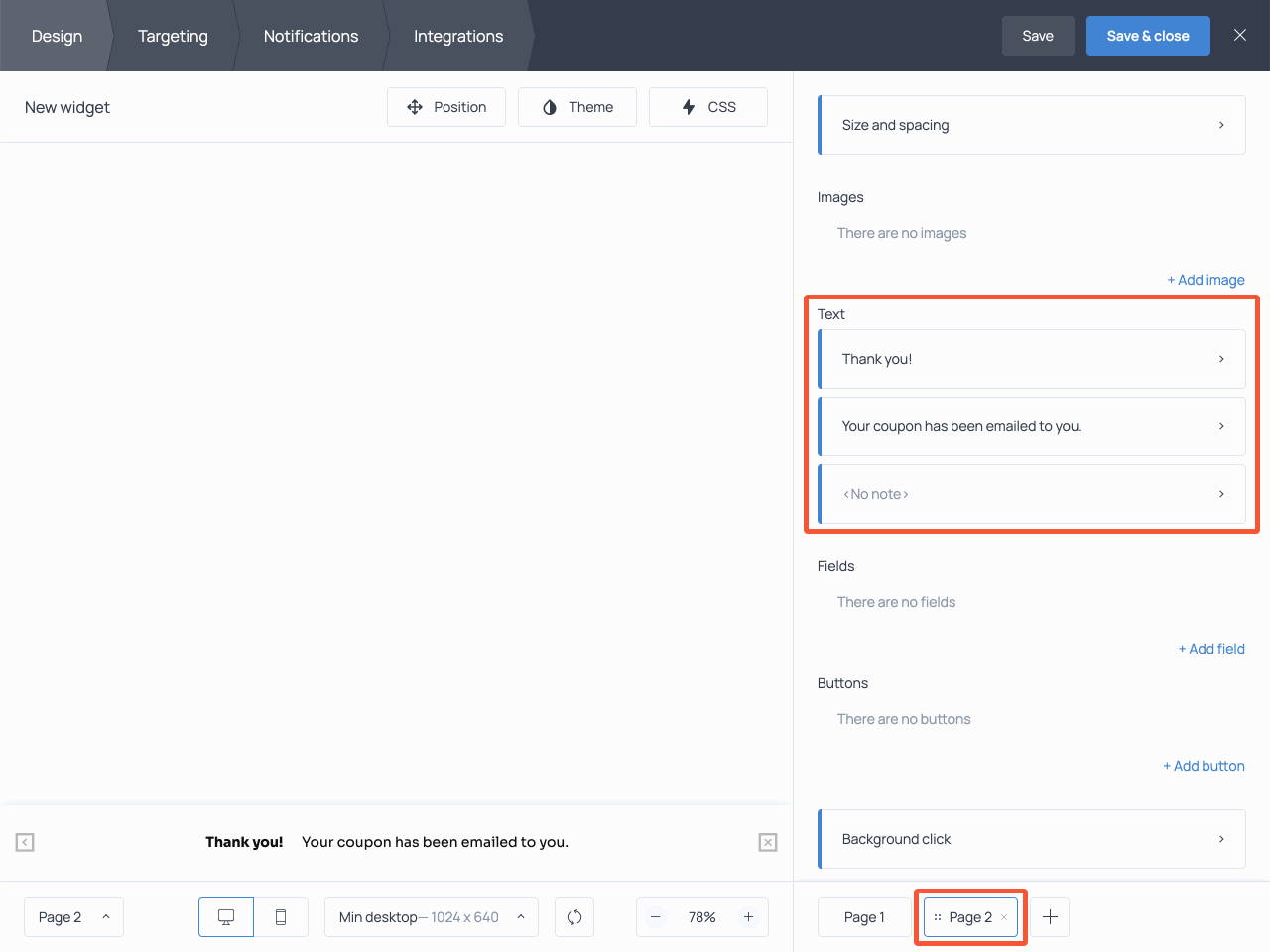Switch preview to desktop mode
The image size is (1270, 952).
tap(225, 917)
